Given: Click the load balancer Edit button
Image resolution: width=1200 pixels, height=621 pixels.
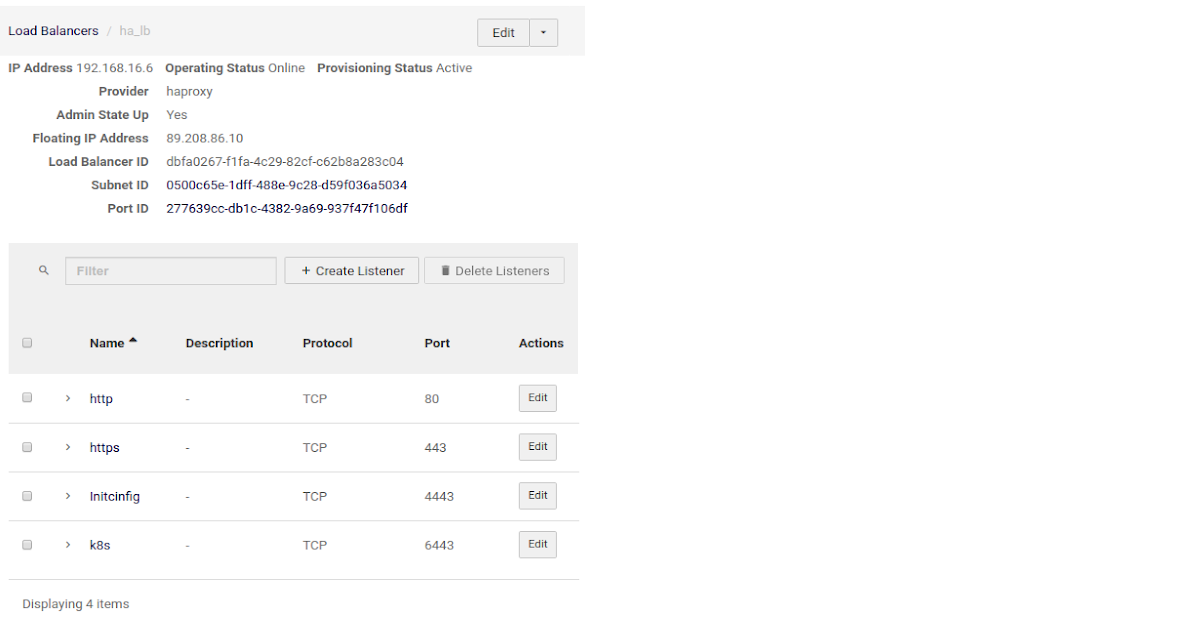Looking at the screenshot, I should pos(503,33).
